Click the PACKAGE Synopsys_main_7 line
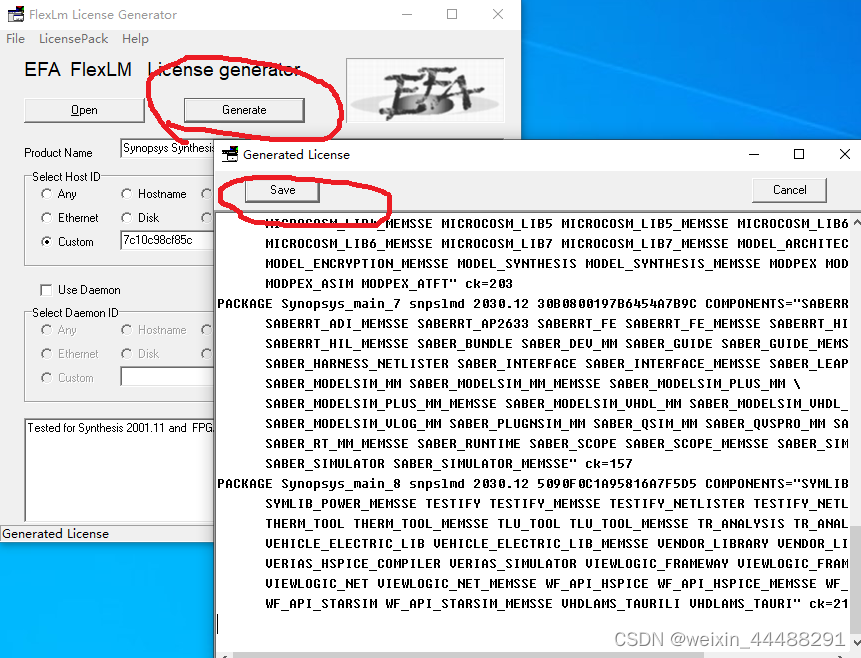The image size is (861, 658). (x=533, y=304)
